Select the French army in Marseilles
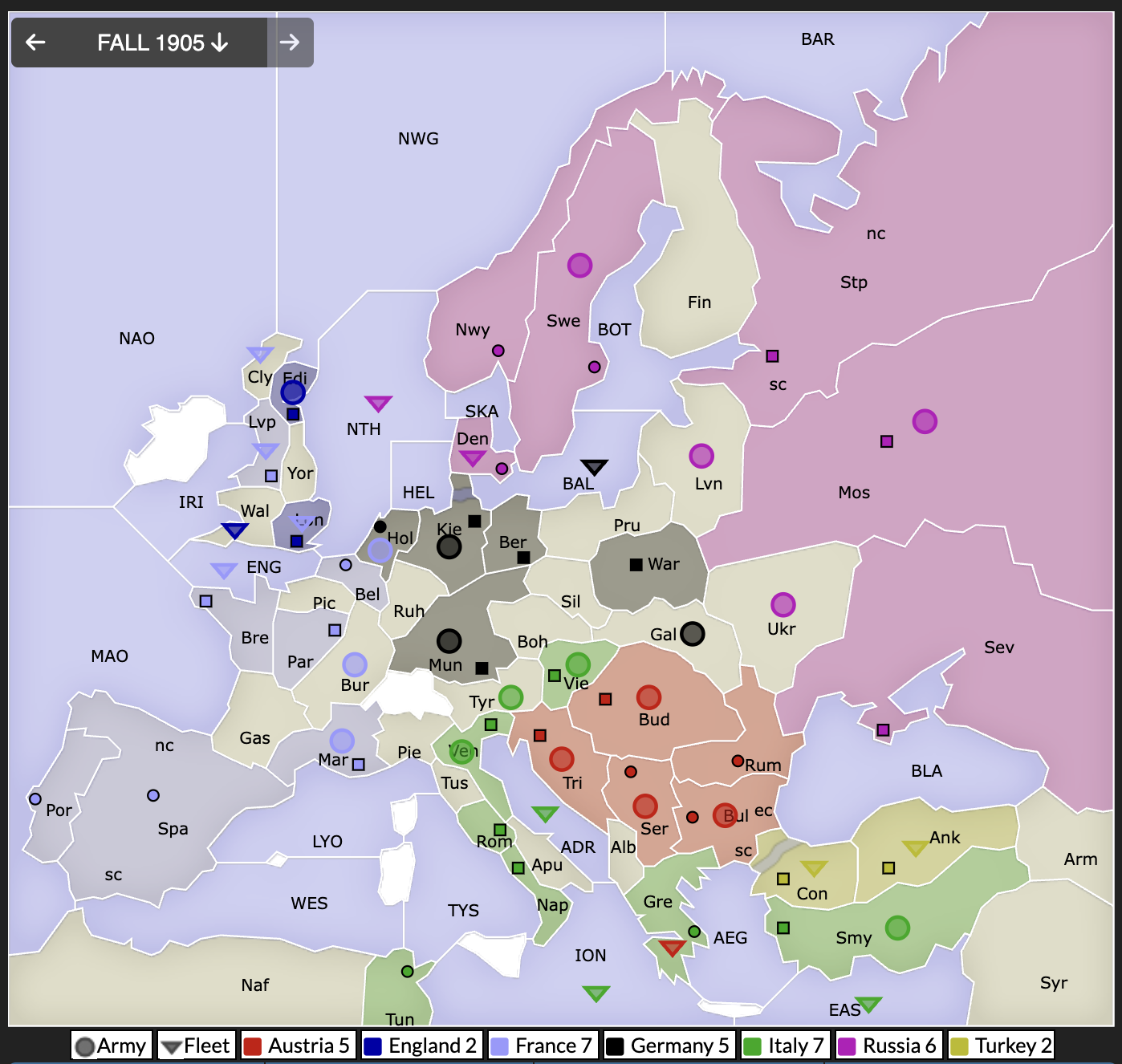1122x1064 pixels. tap(342, 741)
